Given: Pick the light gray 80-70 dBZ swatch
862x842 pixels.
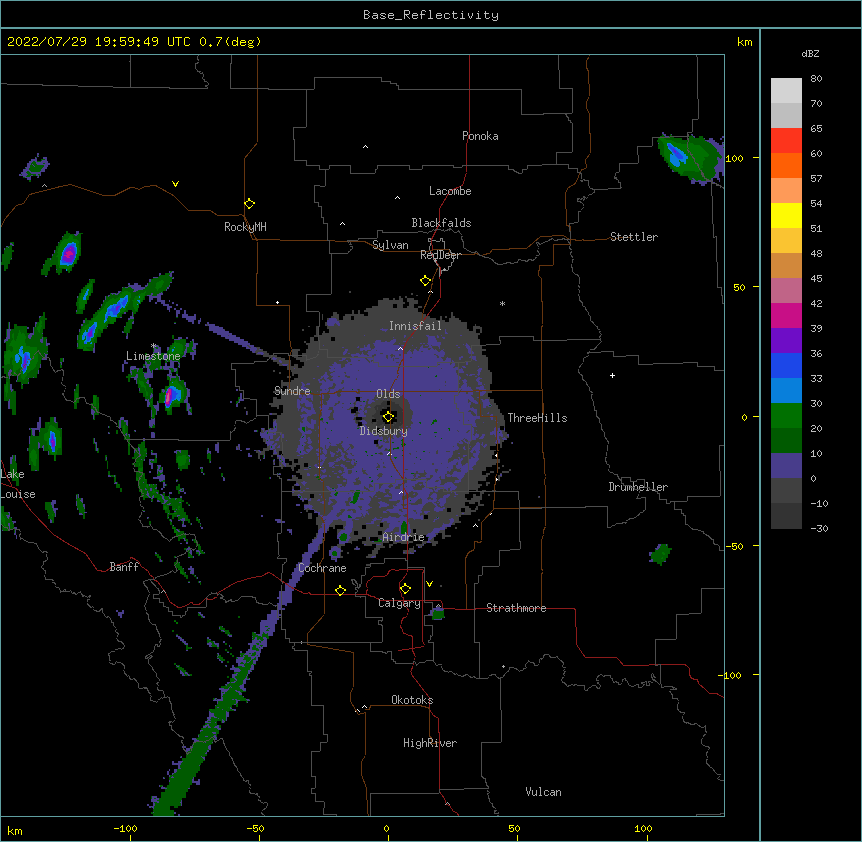Looking at the screenshot, I should pos(786,91).
